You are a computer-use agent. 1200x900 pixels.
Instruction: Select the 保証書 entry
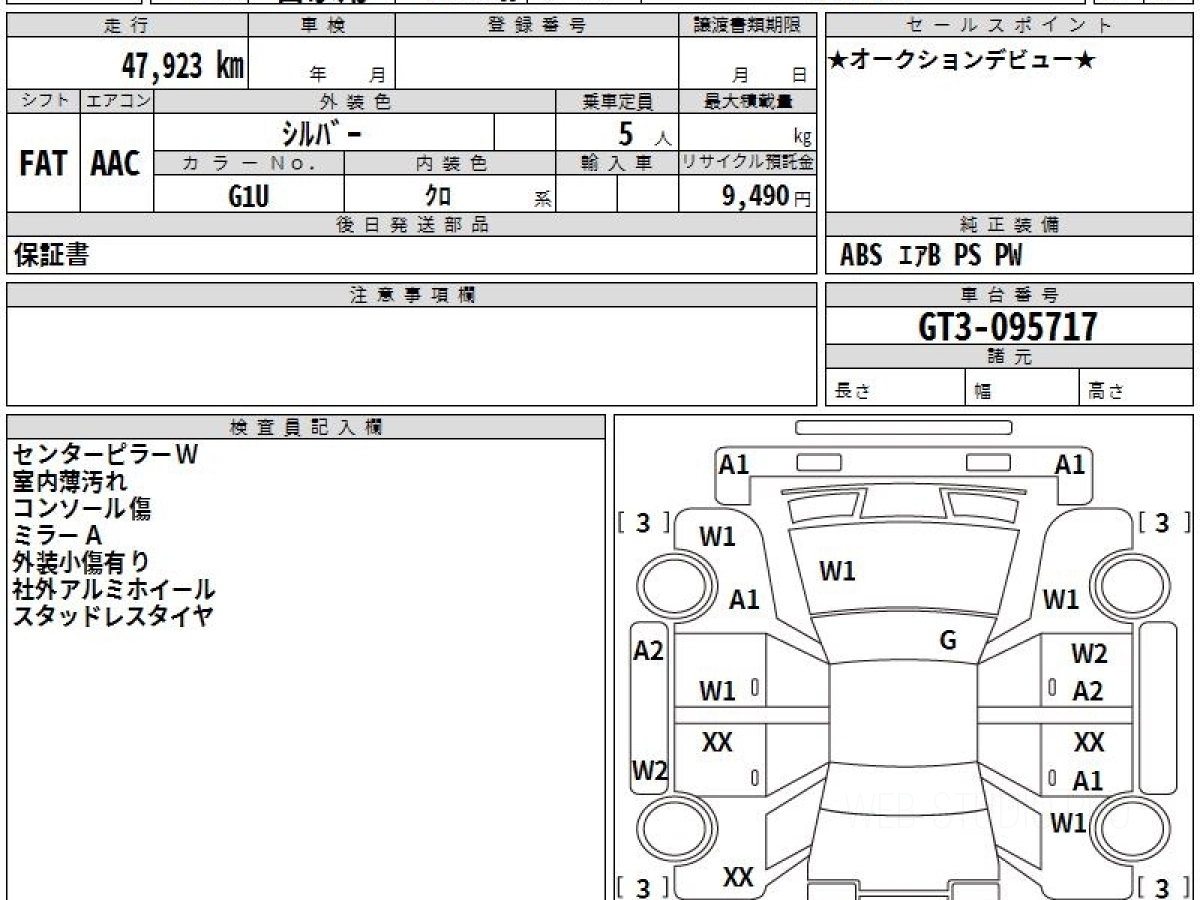click(x=51, y=255)
